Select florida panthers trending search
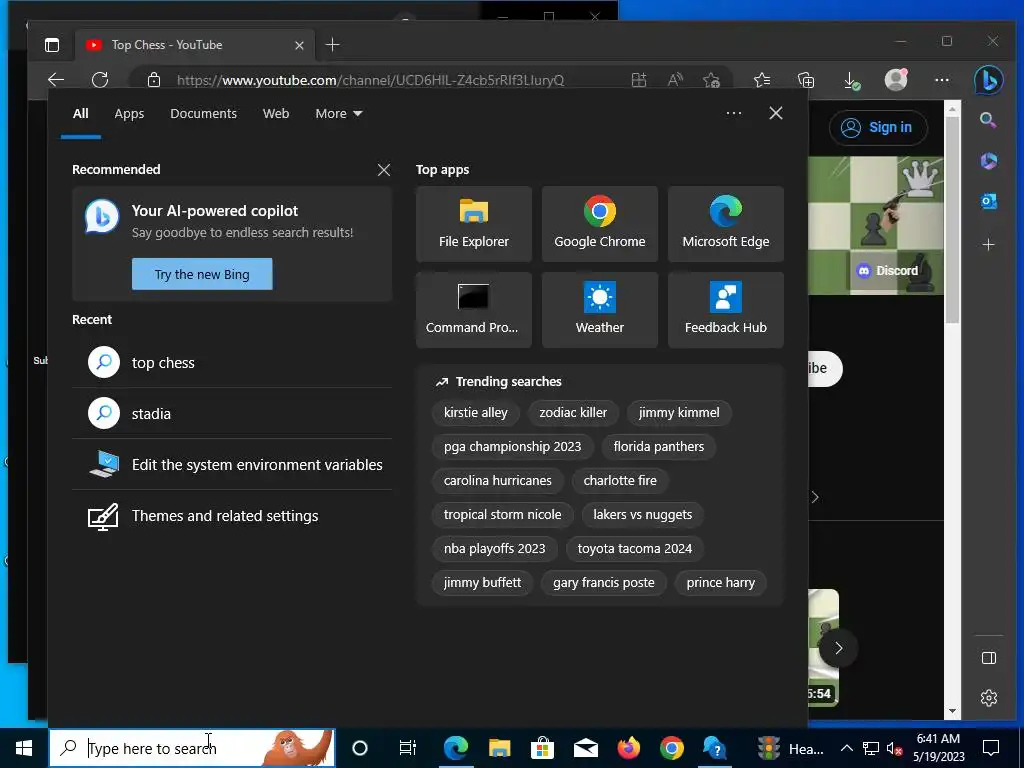The height and width of the screenshot is (768, 1024). coord(658,447)
